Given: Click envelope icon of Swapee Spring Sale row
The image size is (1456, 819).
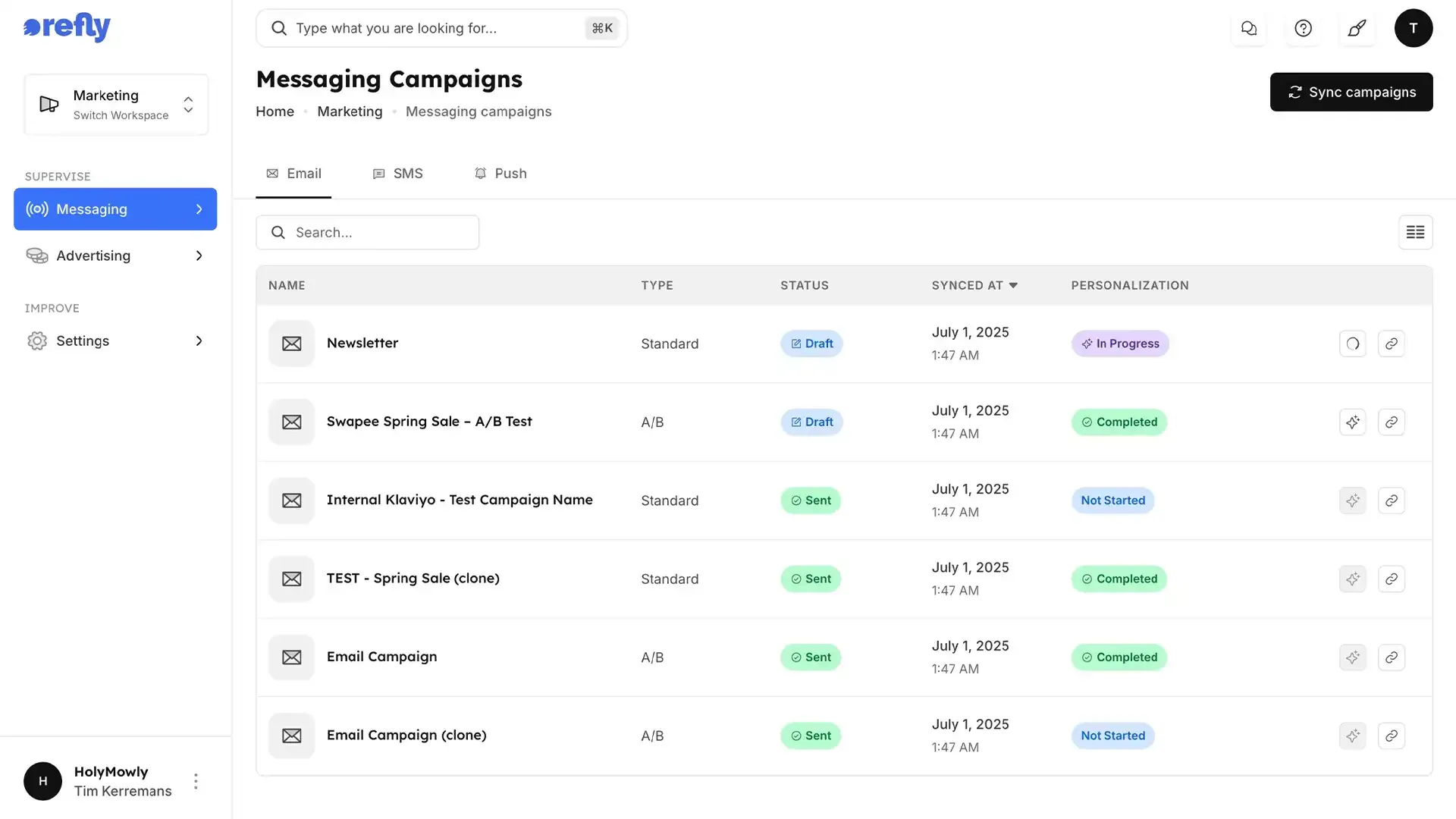Looking at the screenshot, I should (291, 422).
